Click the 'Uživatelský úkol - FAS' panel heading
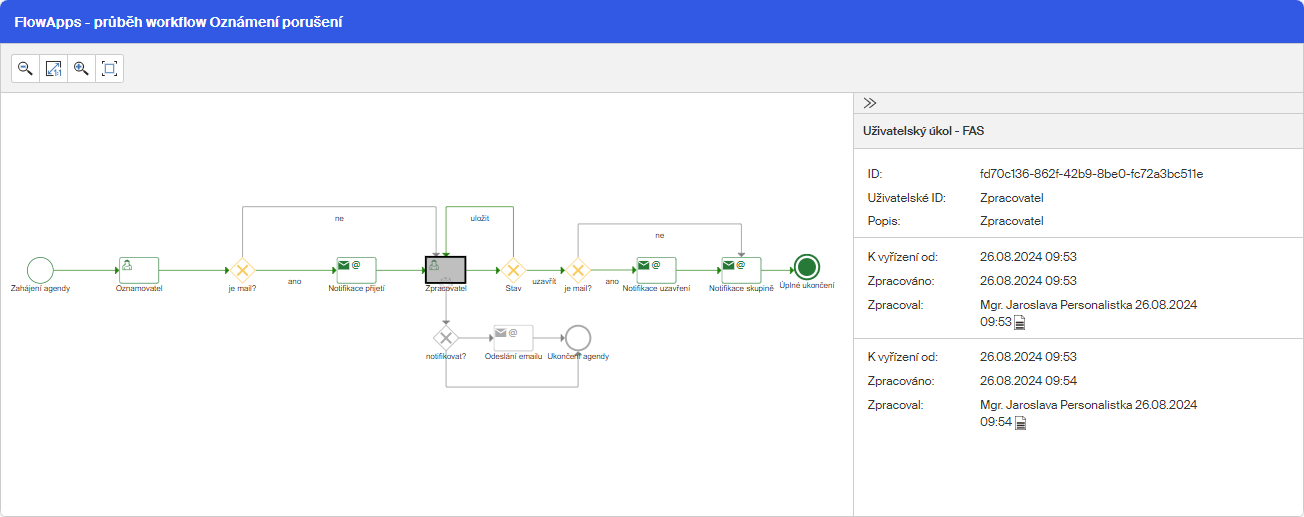1304x517 pixels. click(x=925, y=131)
